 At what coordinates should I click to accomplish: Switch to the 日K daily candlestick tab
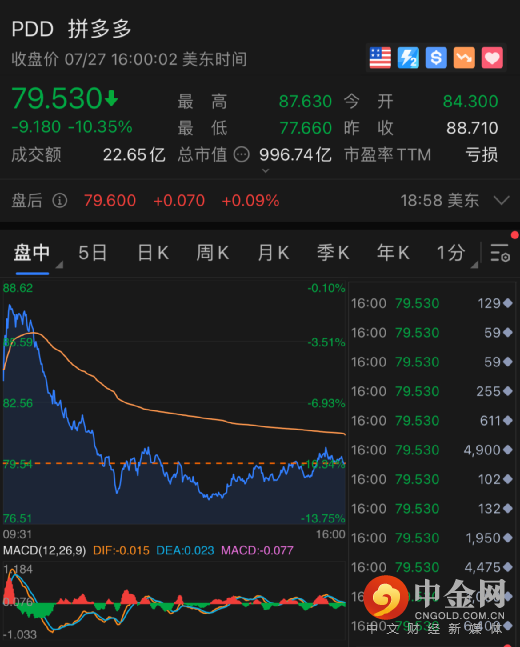153,253
